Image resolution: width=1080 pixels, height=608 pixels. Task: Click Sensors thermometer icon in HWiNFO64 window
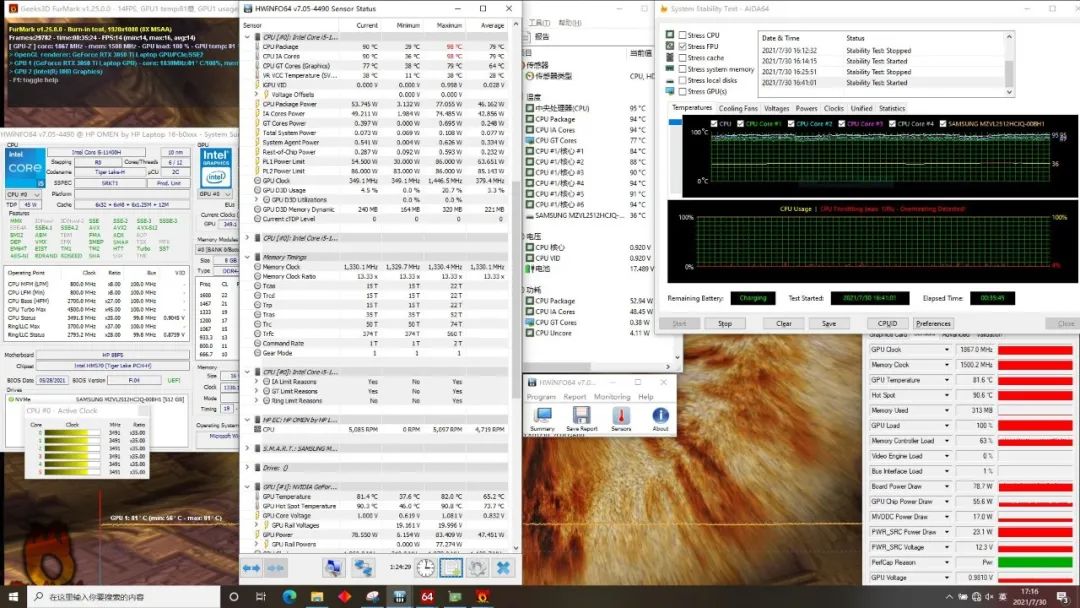tap(621, 419)
